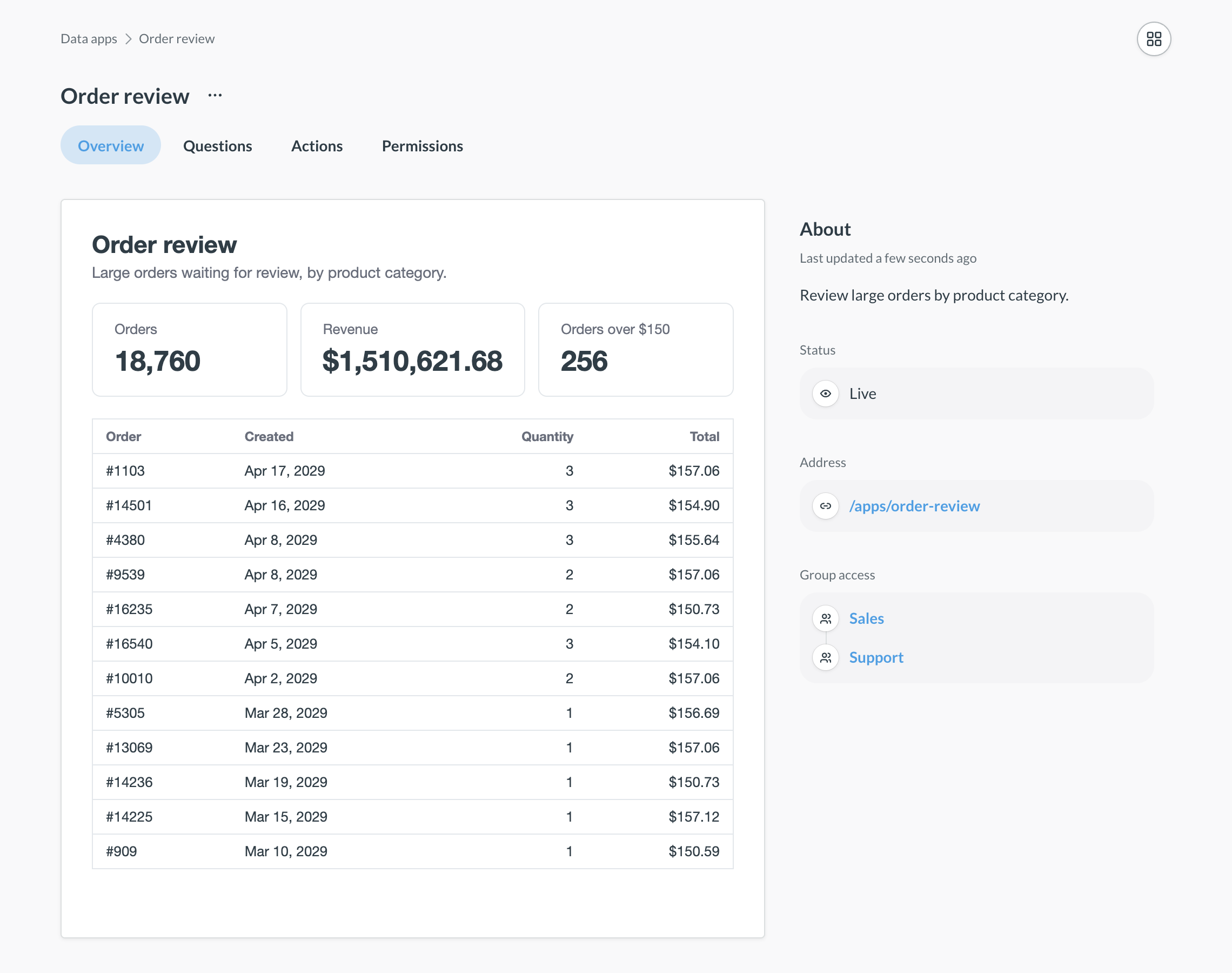
Task: Click the Order column header
Action: tap(123, 436)
